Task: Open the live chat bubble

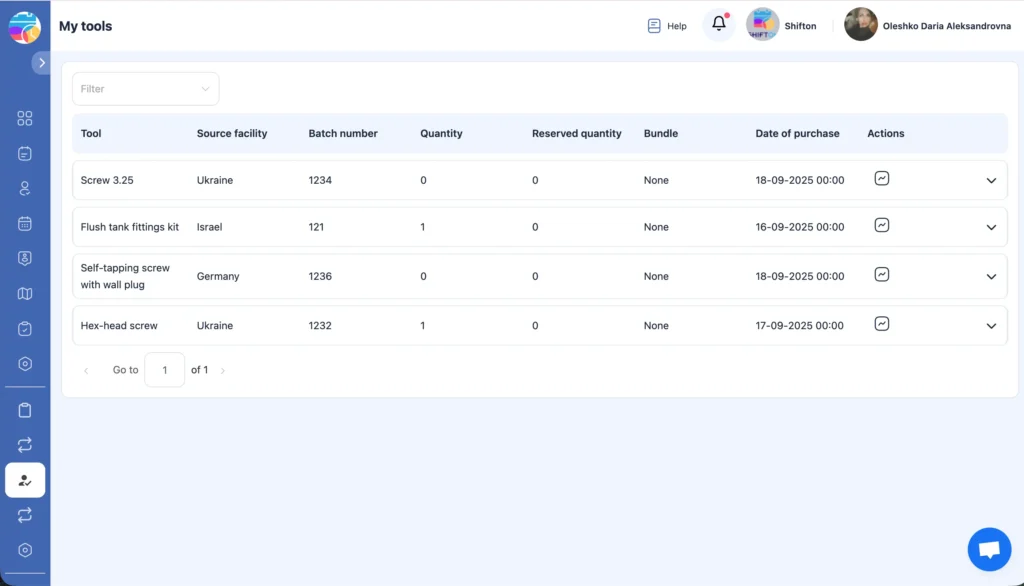Action: [989, 548]
